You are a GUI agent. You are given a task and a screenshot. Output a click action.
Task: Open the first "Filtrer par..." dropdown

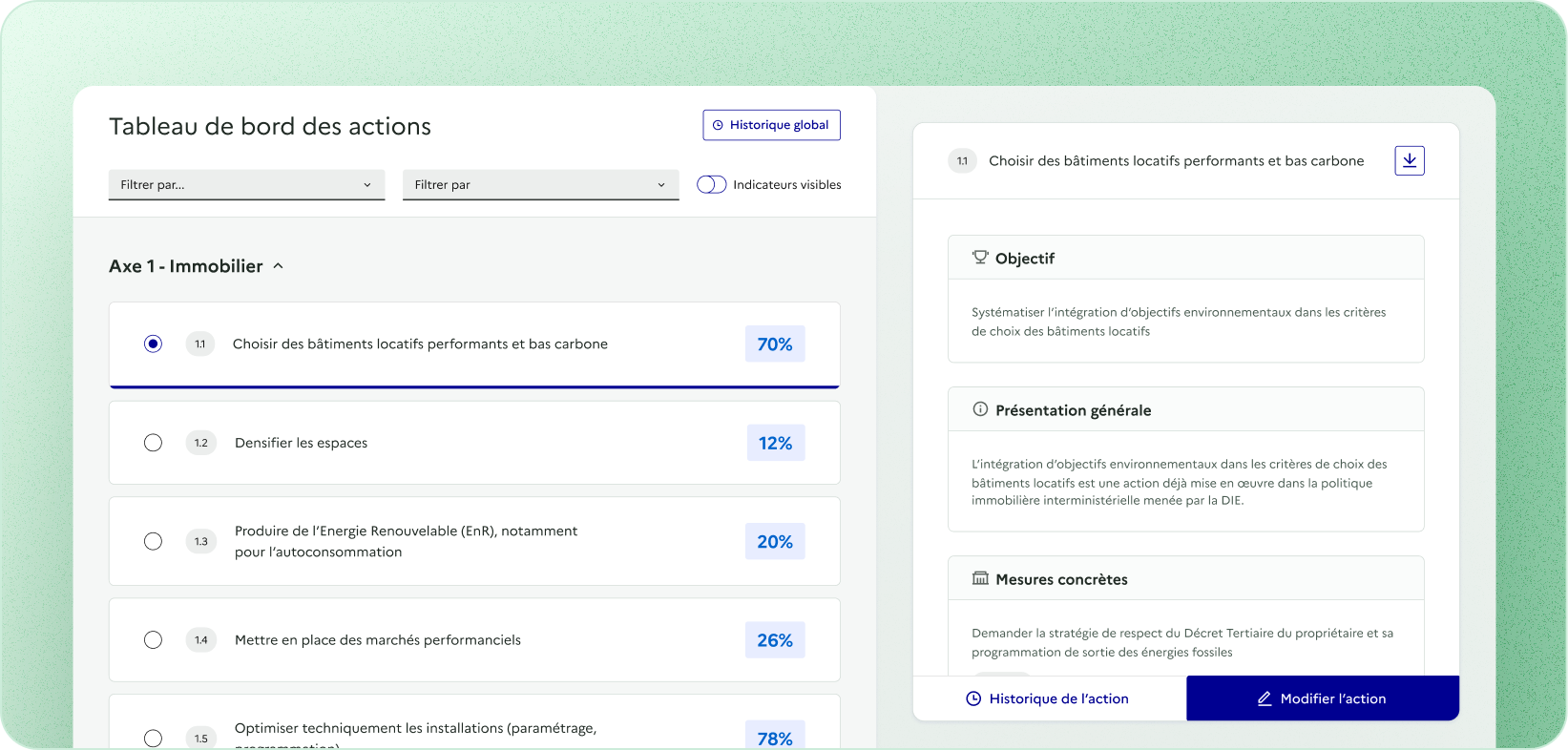tap(246, 184)
